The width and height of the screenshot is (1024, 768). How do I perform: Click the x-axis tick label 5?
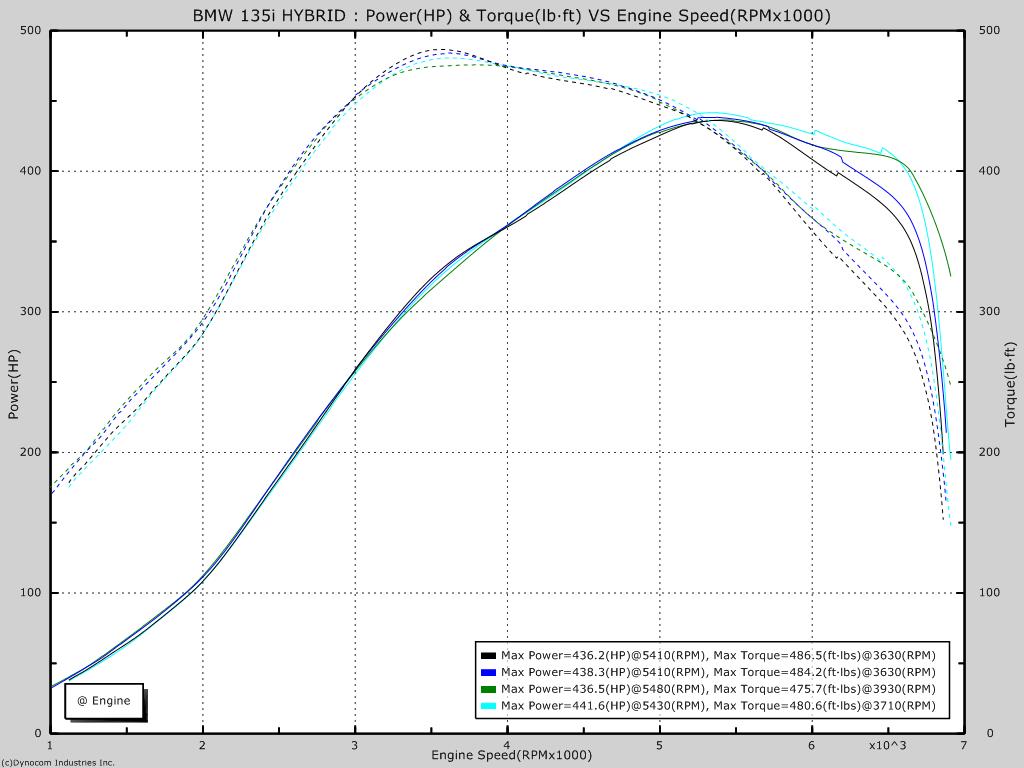click(x=660, y=744)
